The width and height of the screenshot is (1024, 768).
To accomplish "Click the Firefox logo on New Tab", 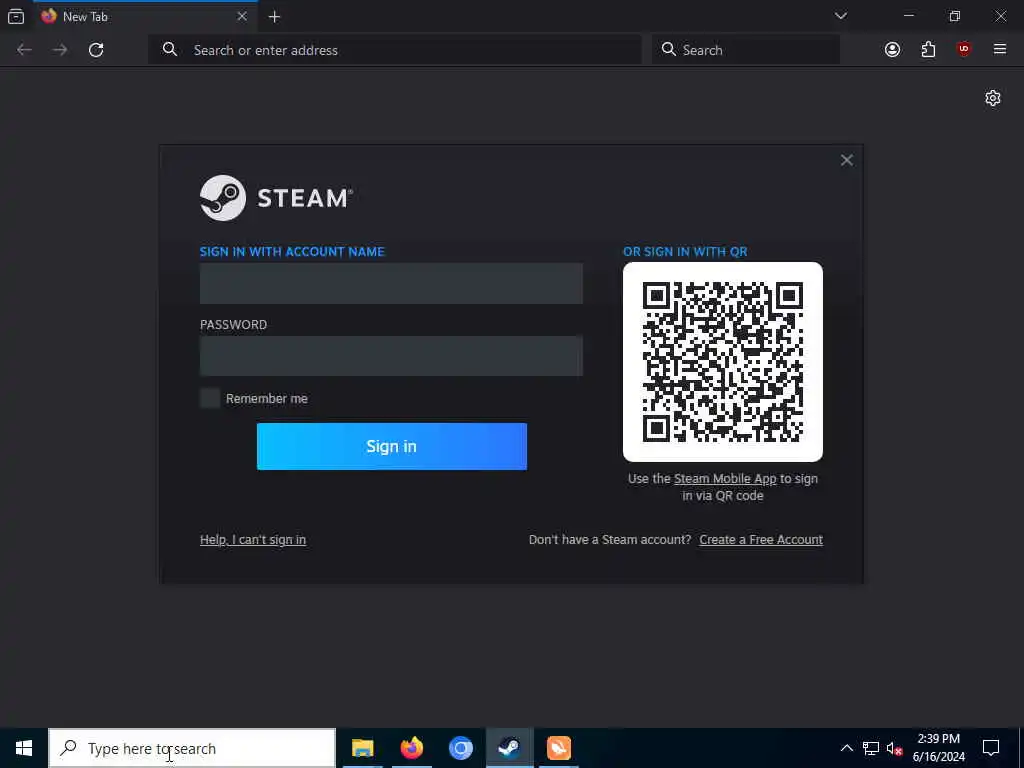I will [x=49, y=16].
